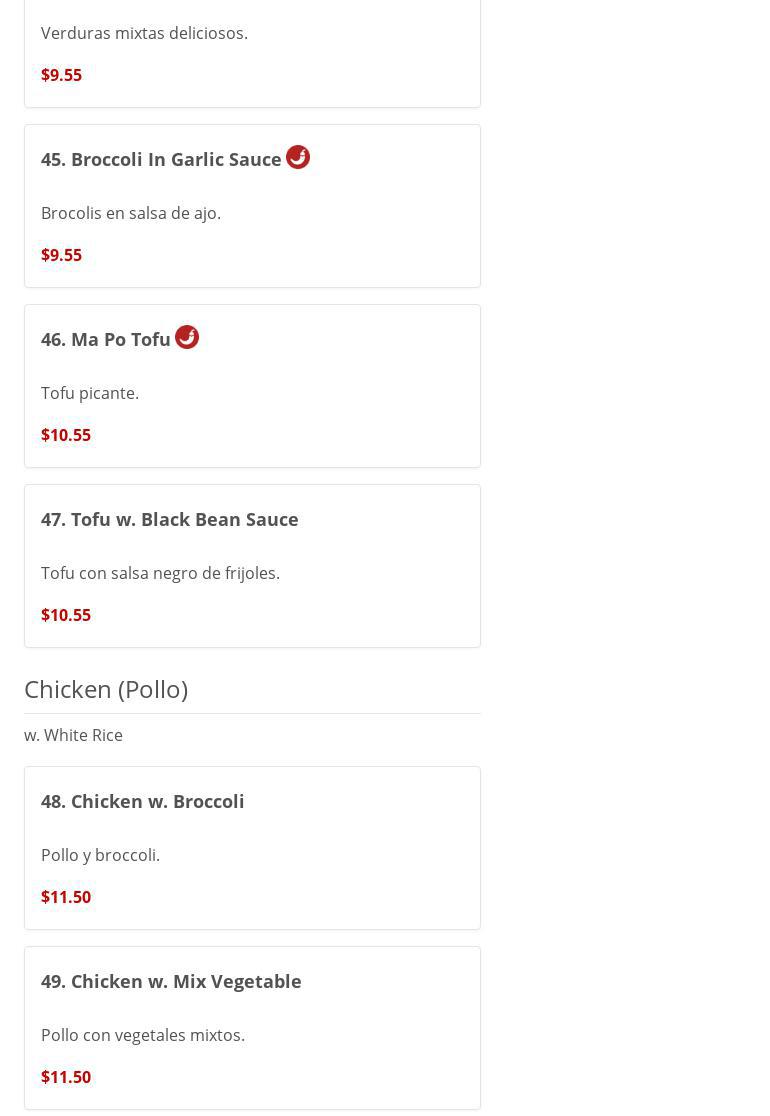Screen dimensions: 770x1116
Task: Click the $10.55 price for Tofu w. Black Bean Sauce
Action: pyautogui.click(x=66, y=615)
